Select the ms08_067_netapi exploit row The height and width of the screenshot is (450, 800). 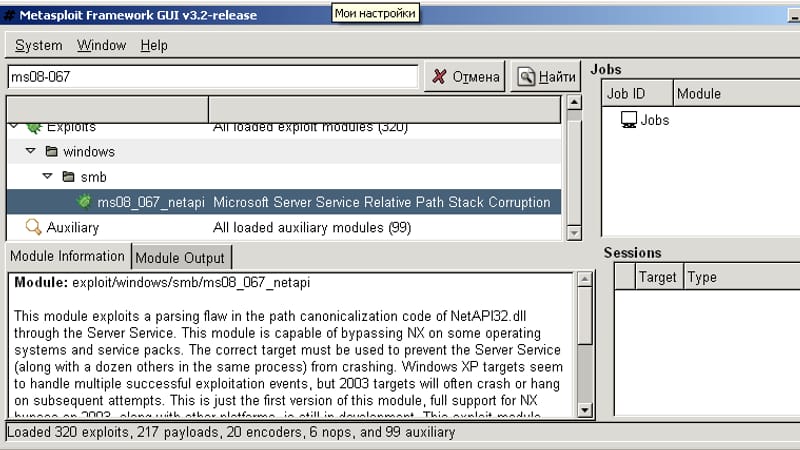point(284,202)
